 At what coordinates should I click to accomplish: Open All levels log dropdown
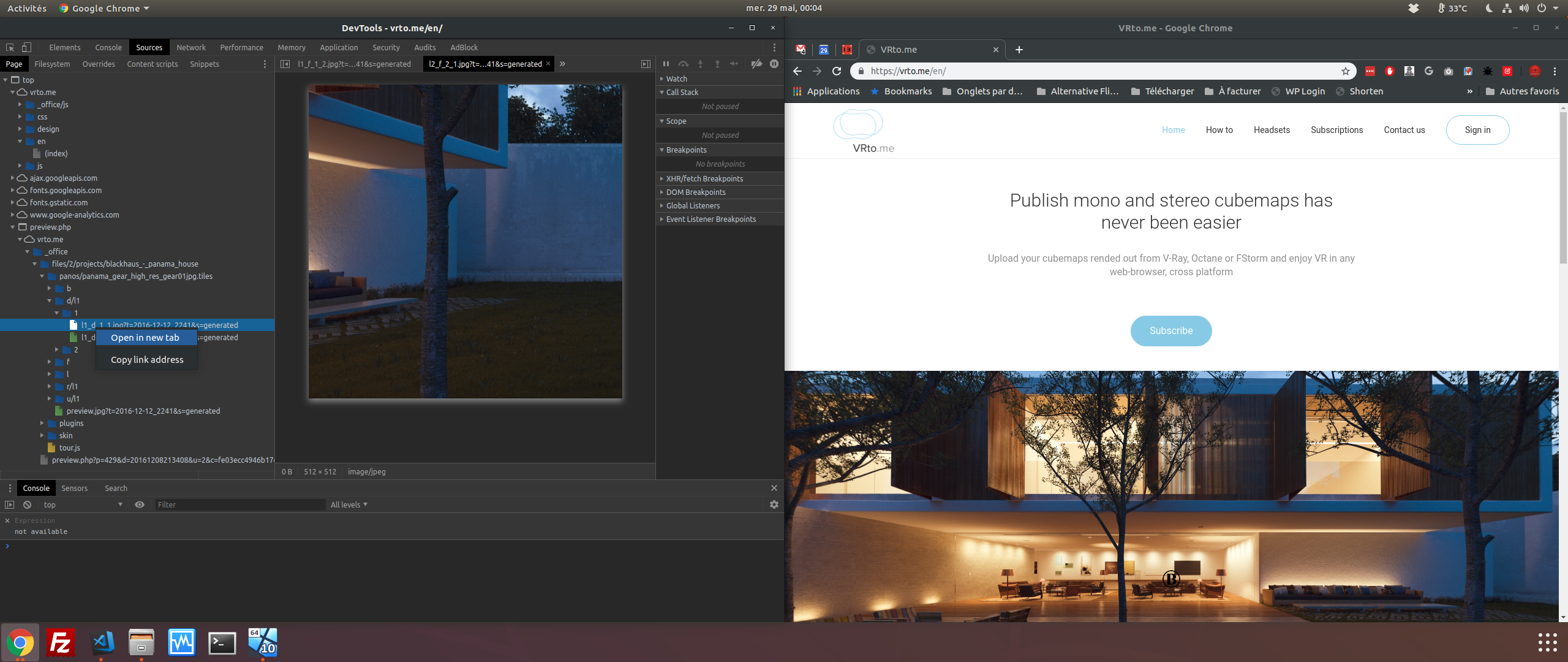(349, 504)
